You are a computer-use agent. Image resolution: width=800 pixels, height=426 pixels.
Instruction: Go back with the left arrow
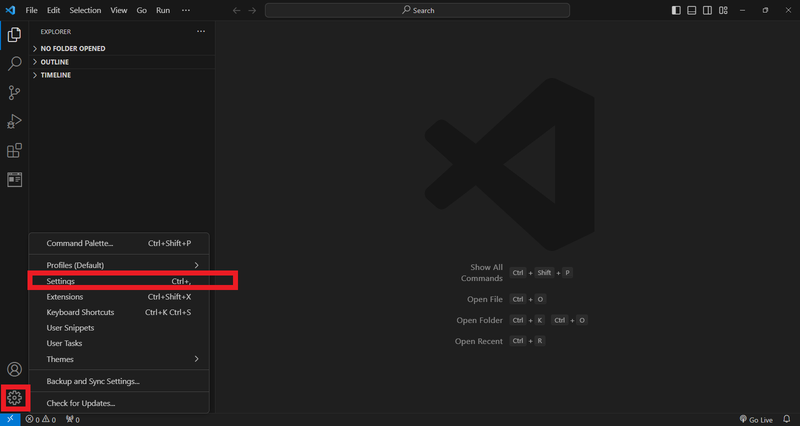(x=236, y=10)
